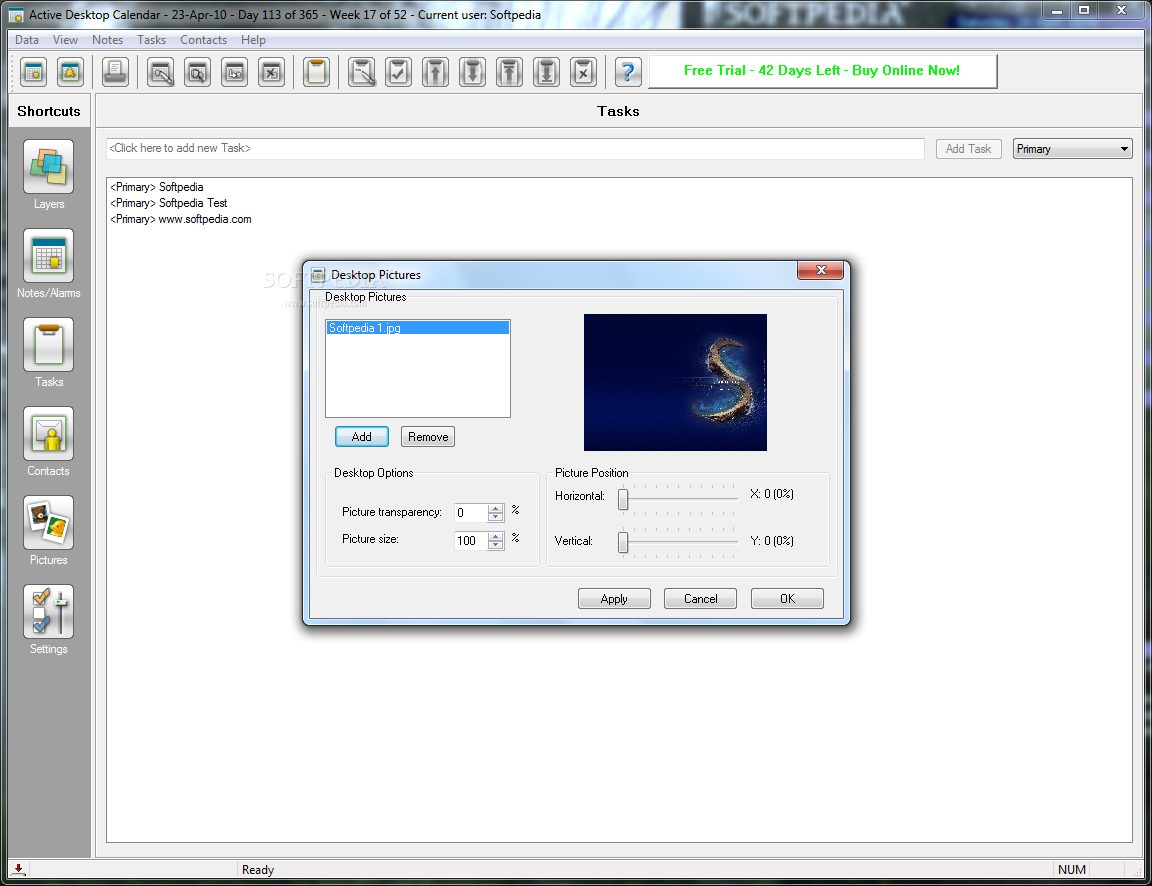Minimize the Active Desktop Calendar window
This screenshot has width=1152, height=886.
click(x=1056, y=10)
